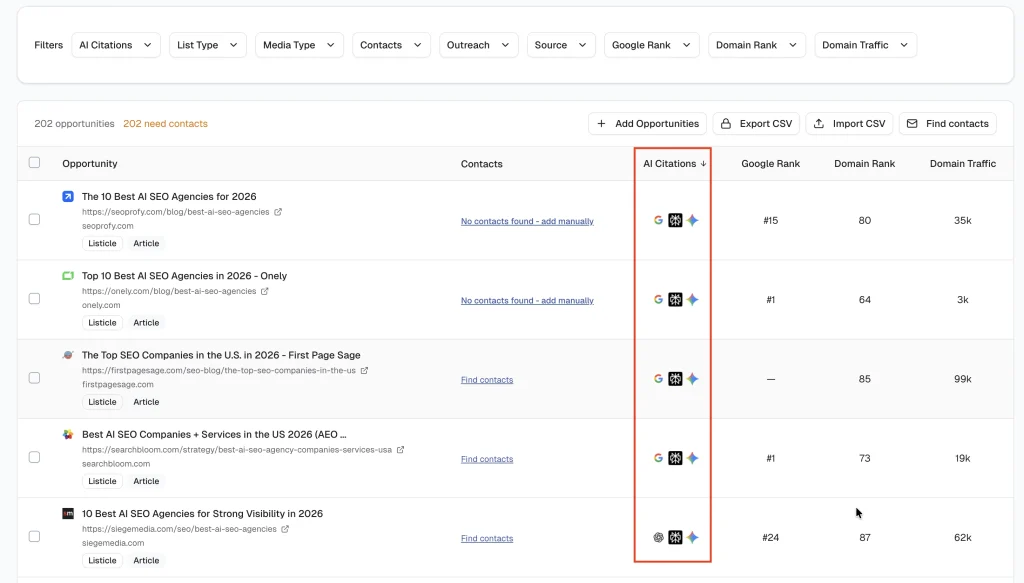Check the onely.com opportunity row
The image size is (1024, 583).
[x=35, y=298]
